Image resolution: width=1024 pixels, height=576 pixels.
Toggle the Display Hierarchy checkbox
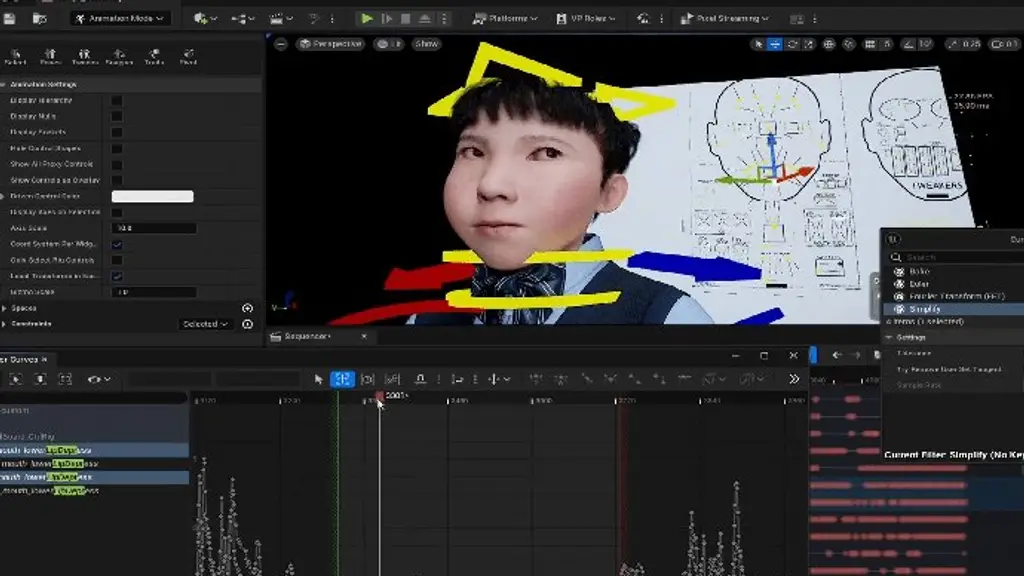coord(117,101)
